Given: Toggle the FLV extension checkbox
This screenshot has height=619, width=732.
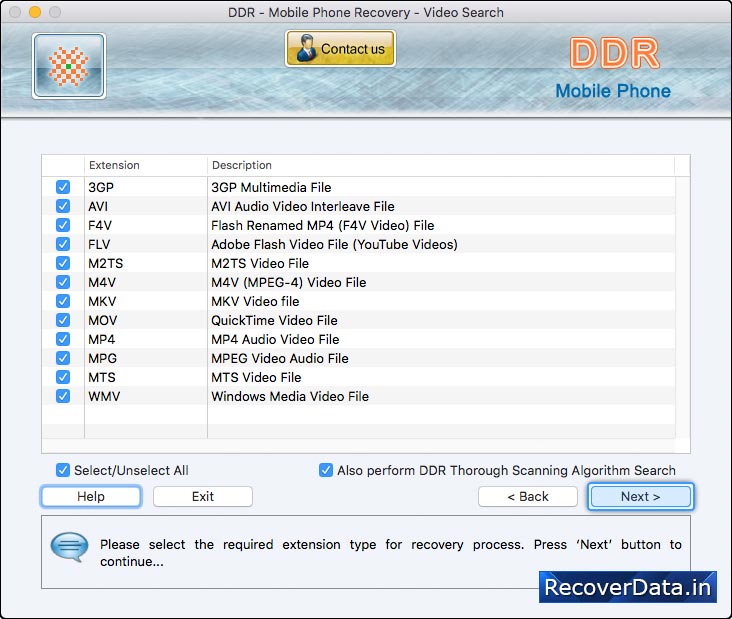Looking at the screenshot, I should point(63,244).
